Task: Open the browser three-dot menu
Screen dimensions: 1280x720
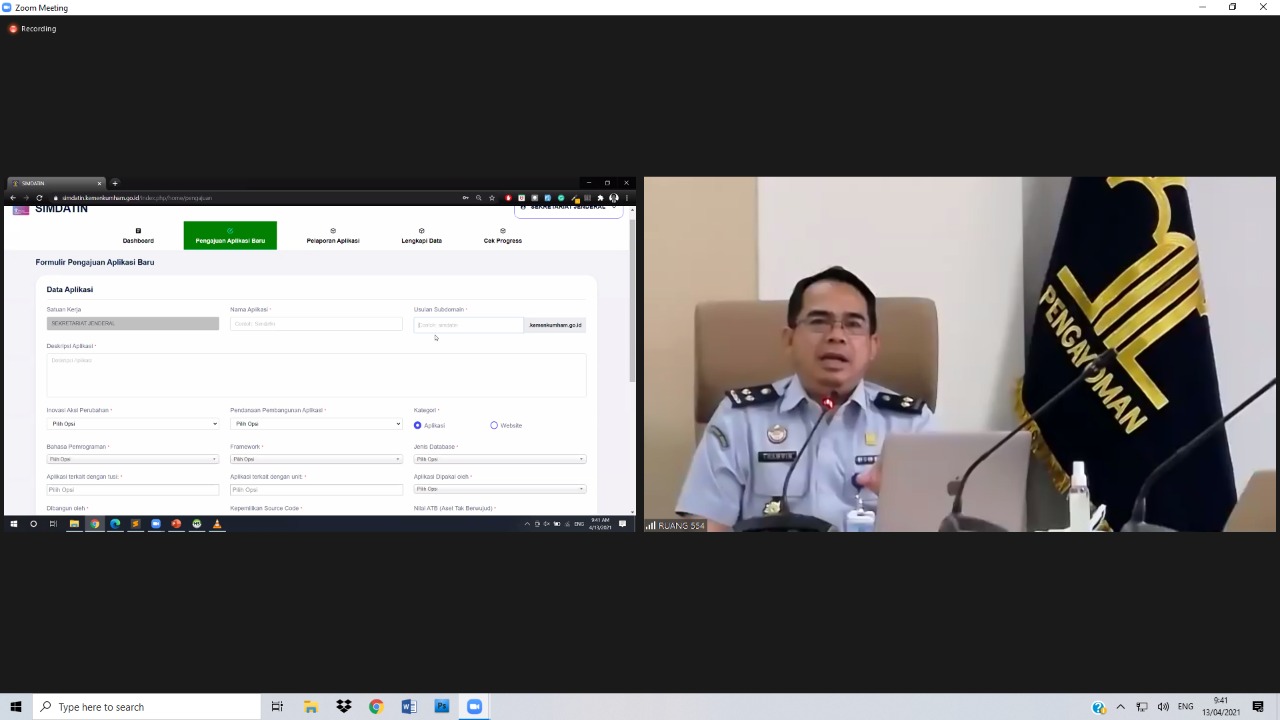Action: [627, 198]
